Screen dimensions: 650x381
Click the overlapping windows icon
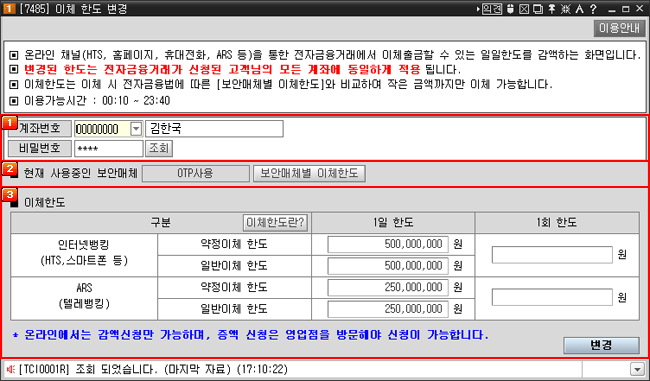click(538, 9)
